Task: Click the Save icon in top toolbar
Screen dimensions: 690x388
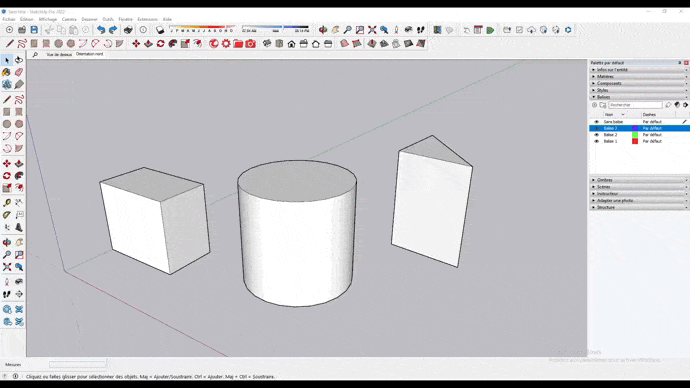Action: pos(34,30)
